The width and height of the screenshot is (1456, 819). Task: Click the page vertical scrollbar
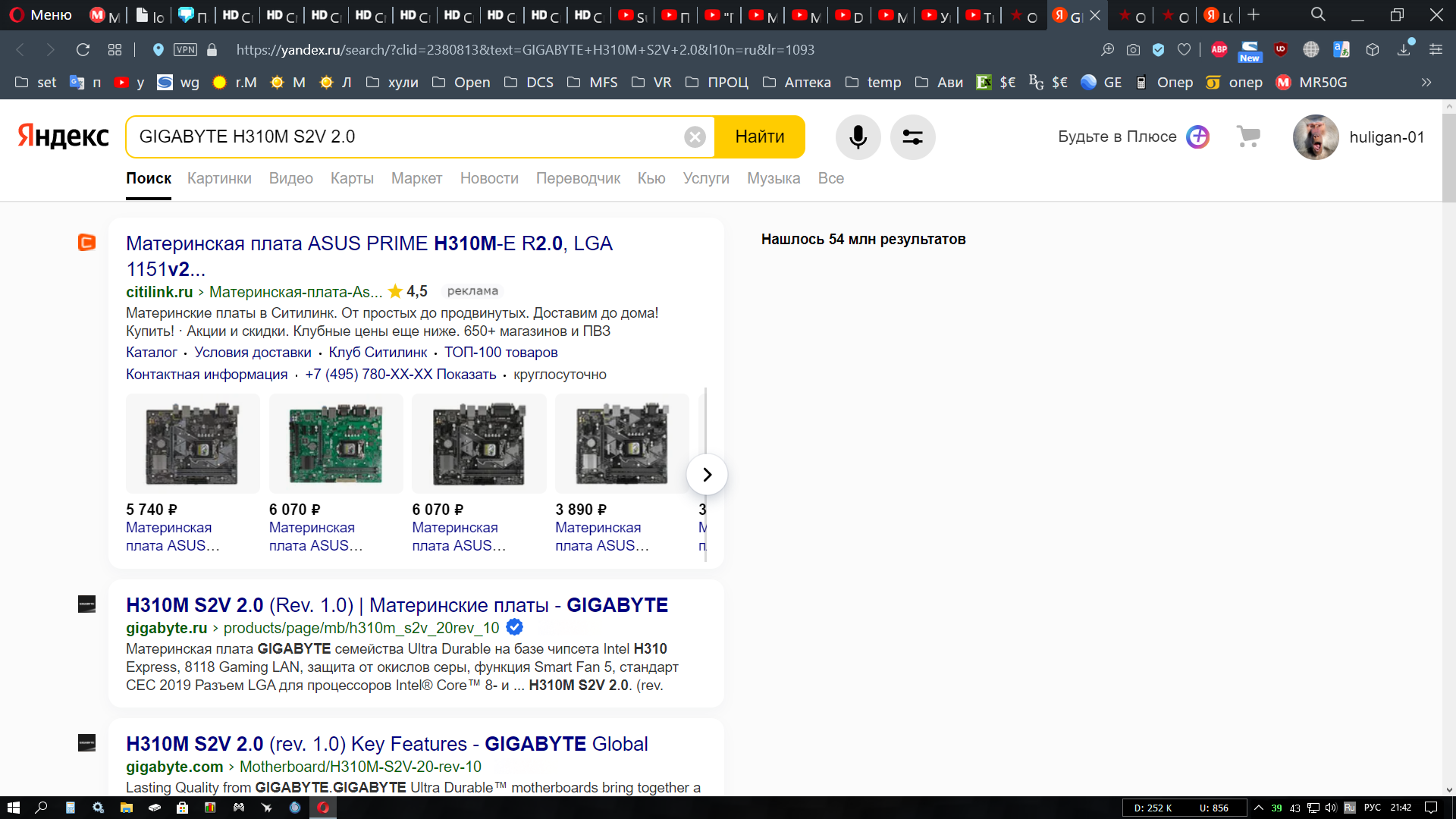click(1448, 447)
